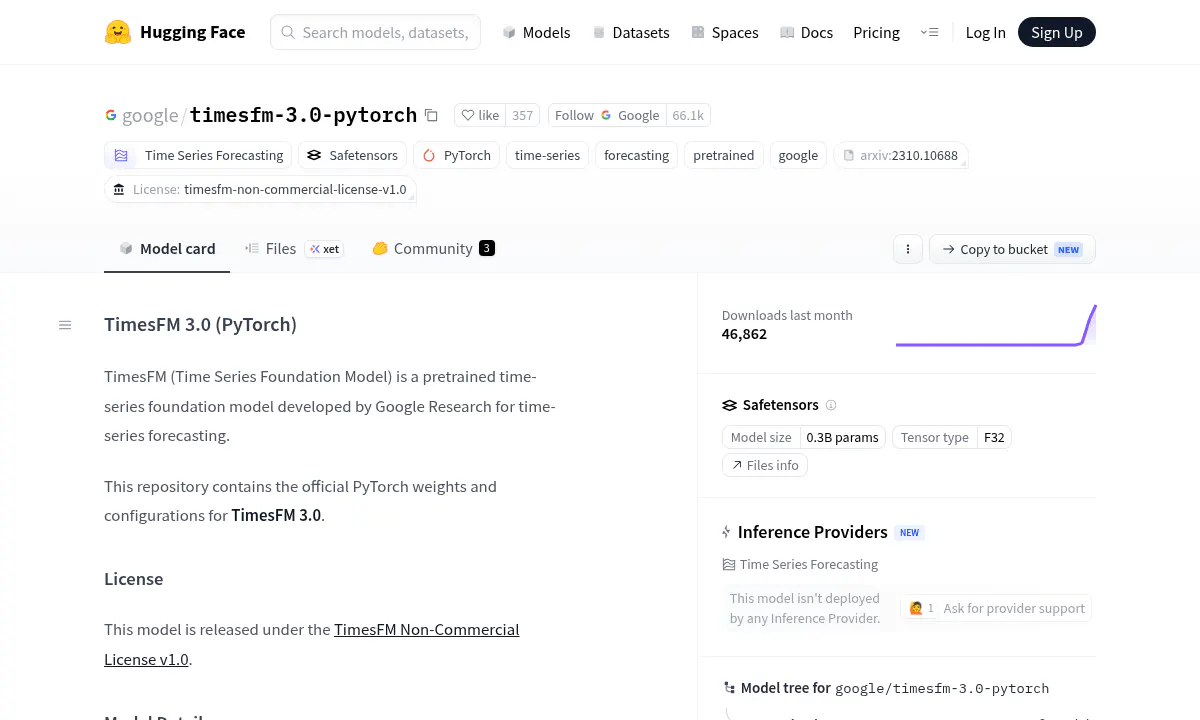Focus the search models input field

point(375,32)
